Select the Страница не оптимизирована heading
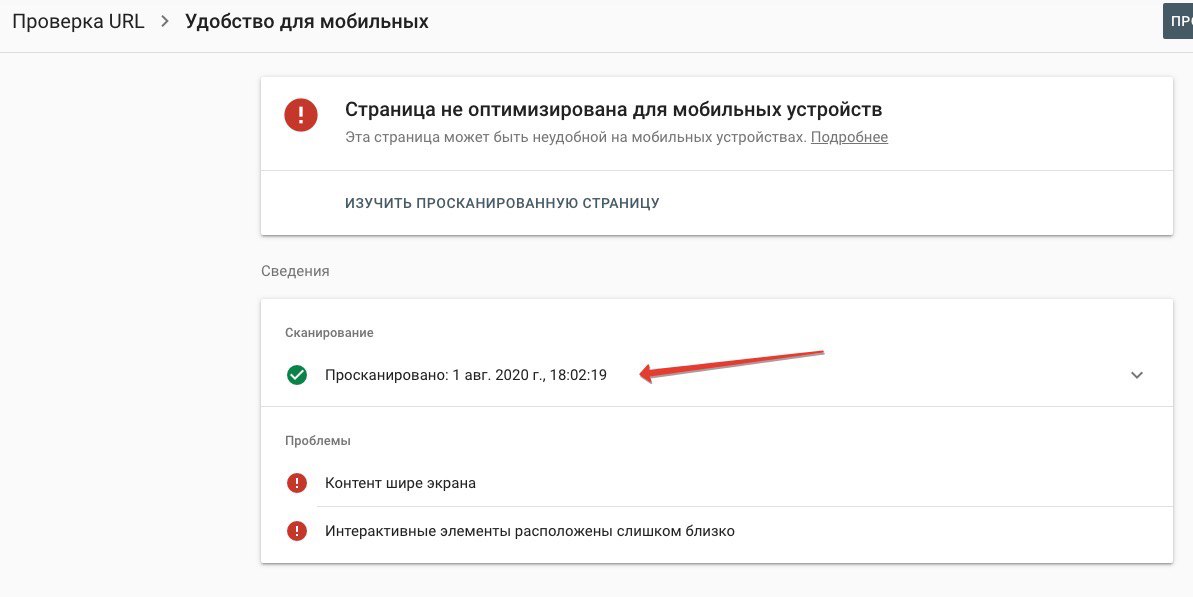Viewport: 1193px width, 597px height. click(613, 110)
